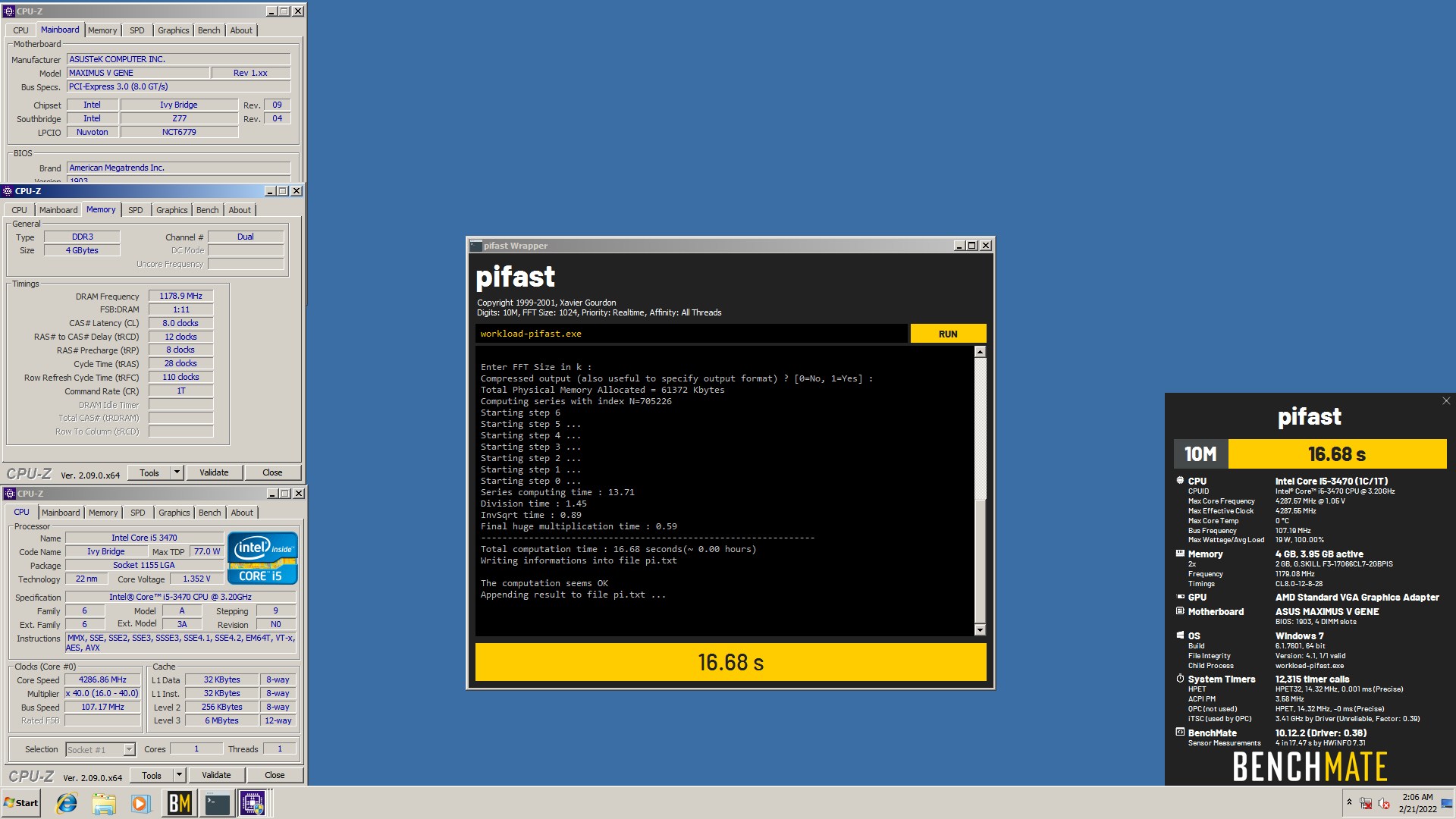
Task: Open SPD tab in the processor CPU-Z window
Action: [x=137, y=513]
